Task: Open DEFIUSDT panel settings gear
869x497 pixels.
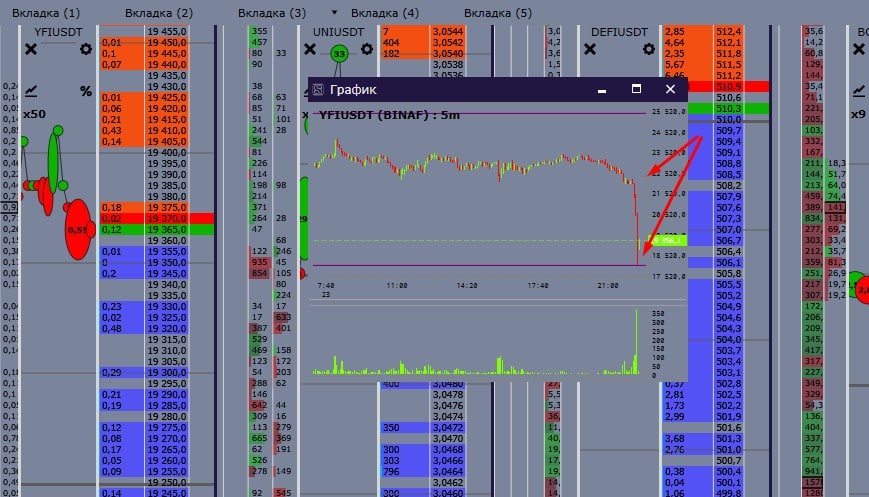Action: (x=648, y=49)
